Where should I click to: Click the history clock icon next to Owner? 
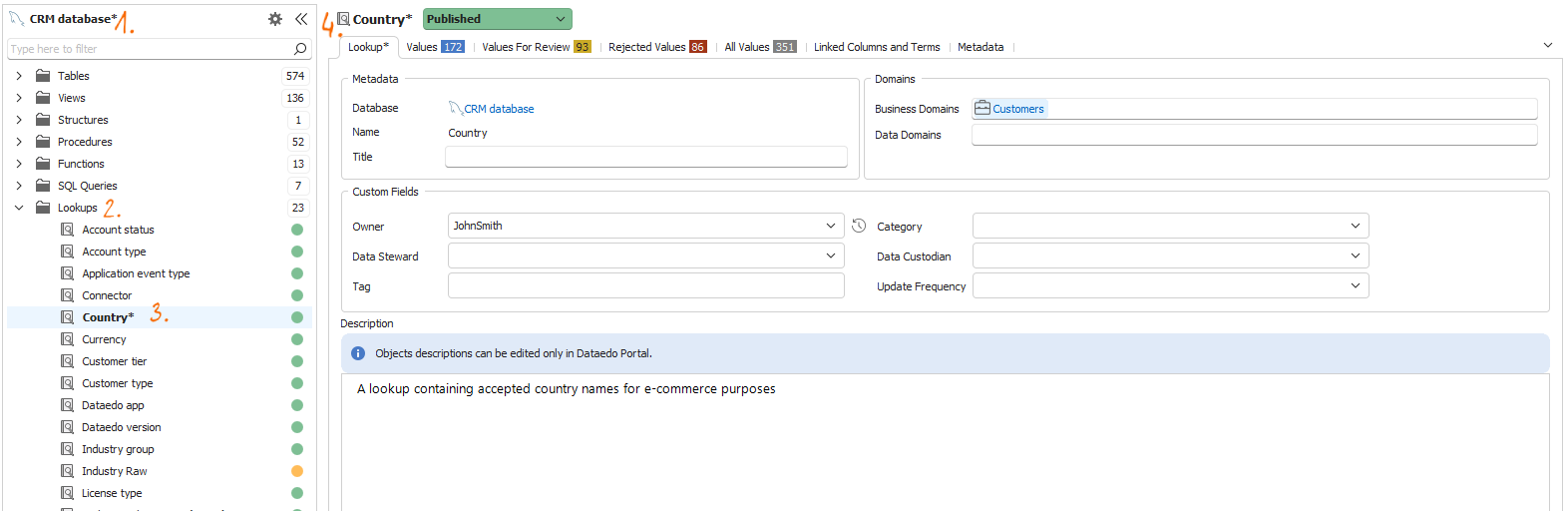coord(859,227)
